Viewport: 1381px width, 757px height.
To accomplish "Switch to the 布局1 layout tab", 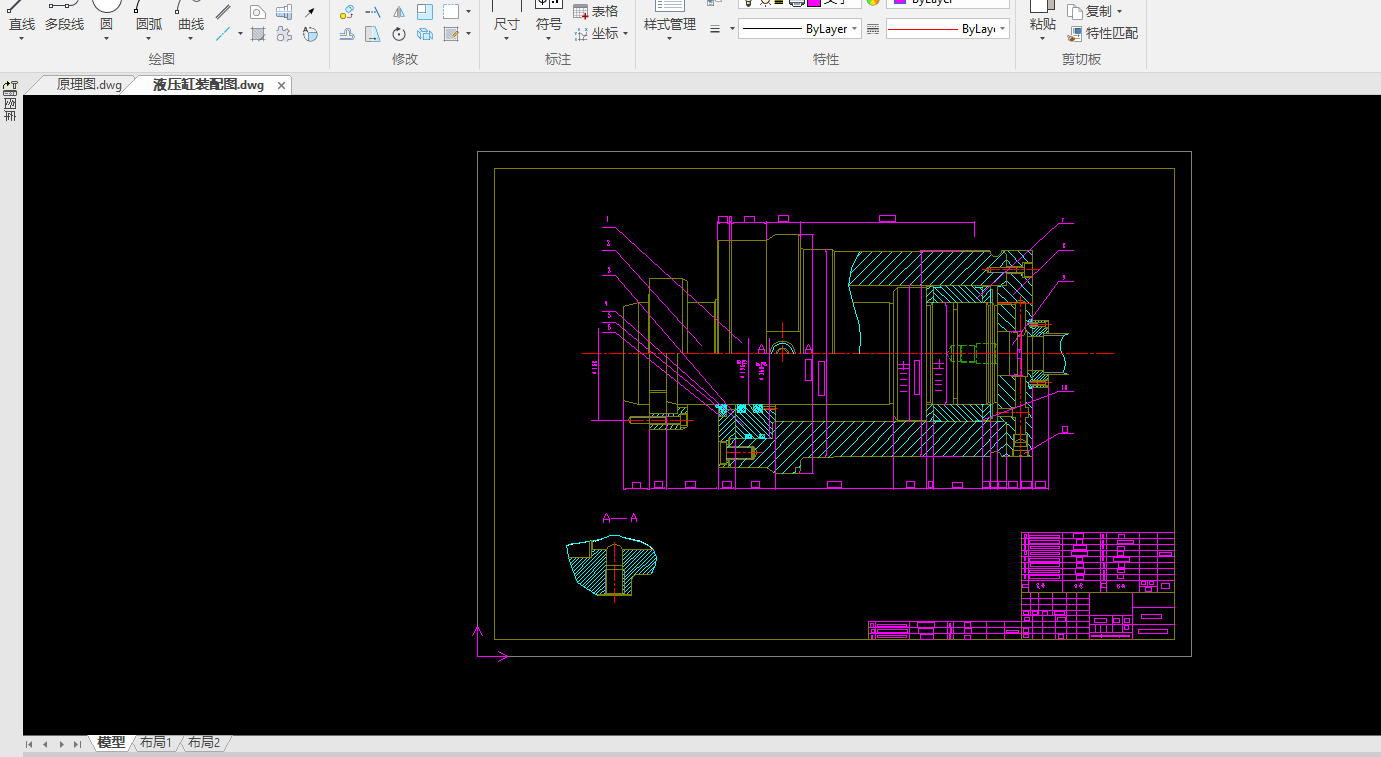I will click(x=155, y=743).
